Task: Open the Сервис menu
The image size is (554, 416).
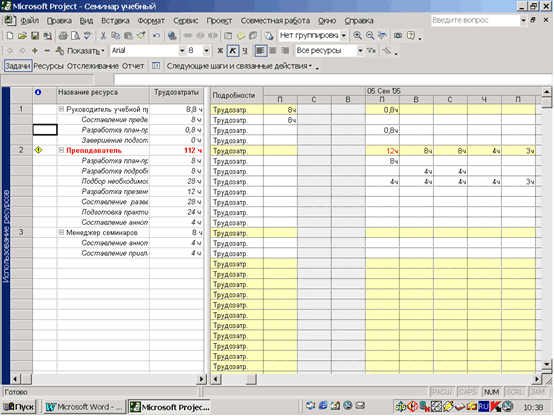Action: pyautogui.click(x=185, y=20)
